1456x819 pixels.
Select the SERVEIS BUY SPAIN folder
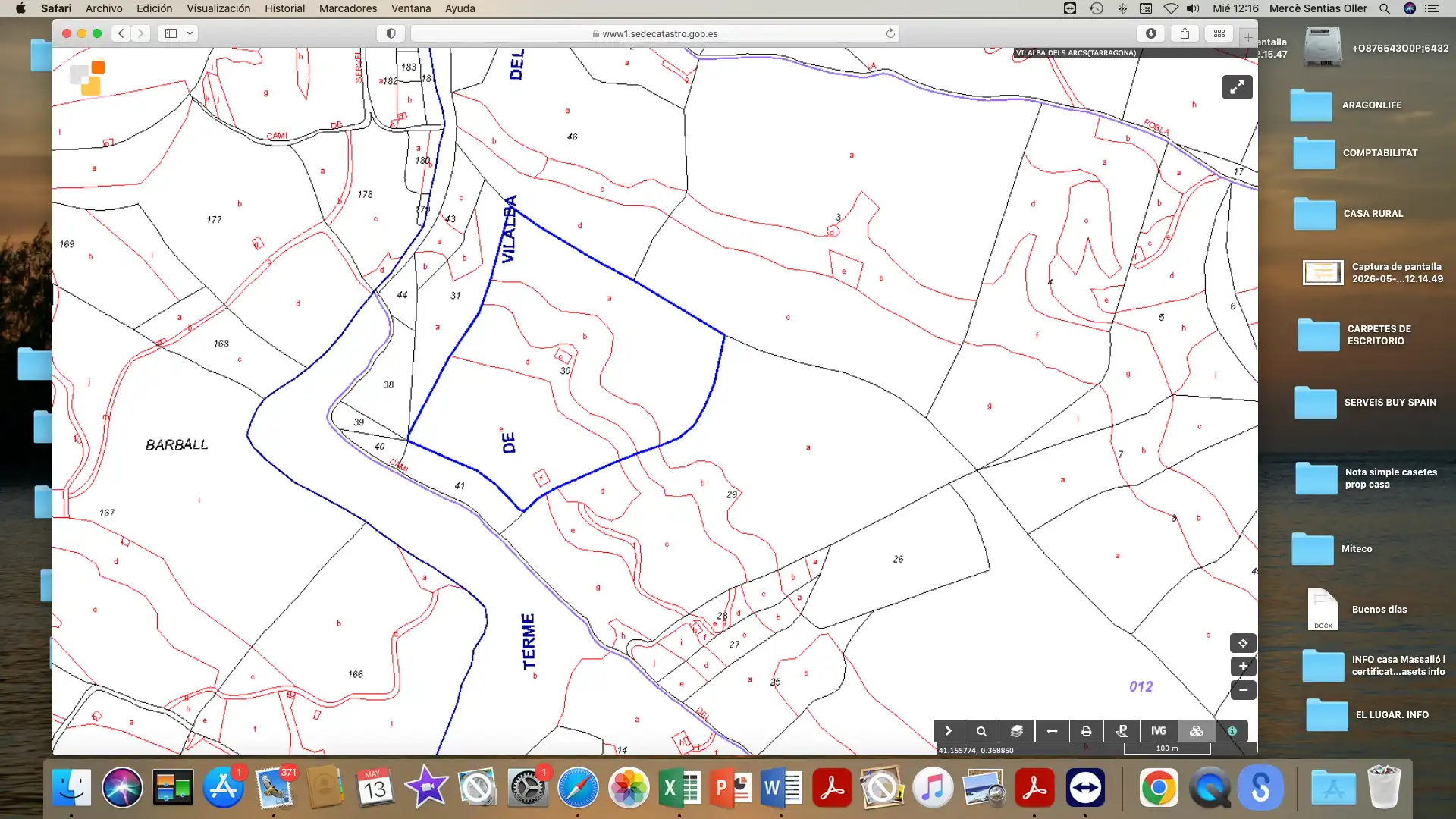click(1316, 403)
